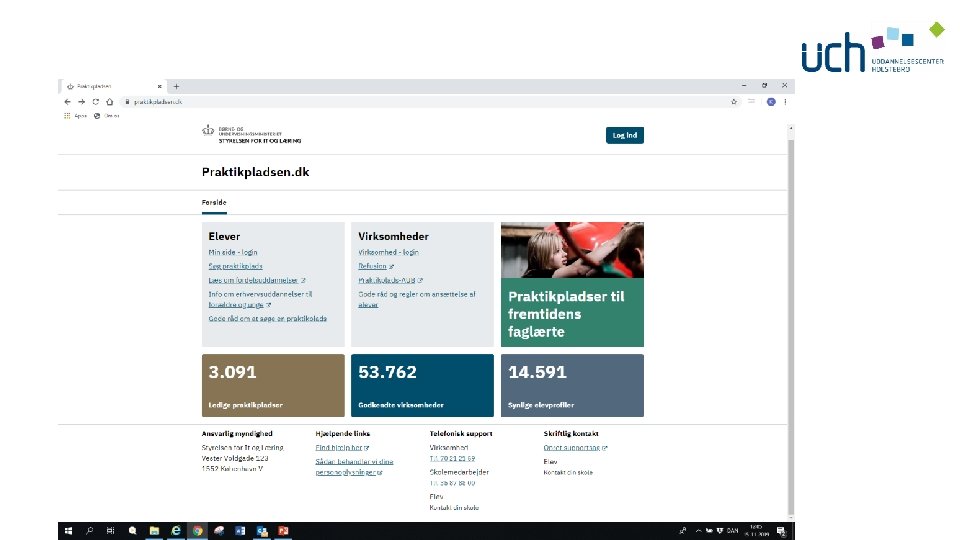The image size is (960, 540).
Task: Click the Styrelsen for IT og Læring logo
Action: (x=251, y=135)
